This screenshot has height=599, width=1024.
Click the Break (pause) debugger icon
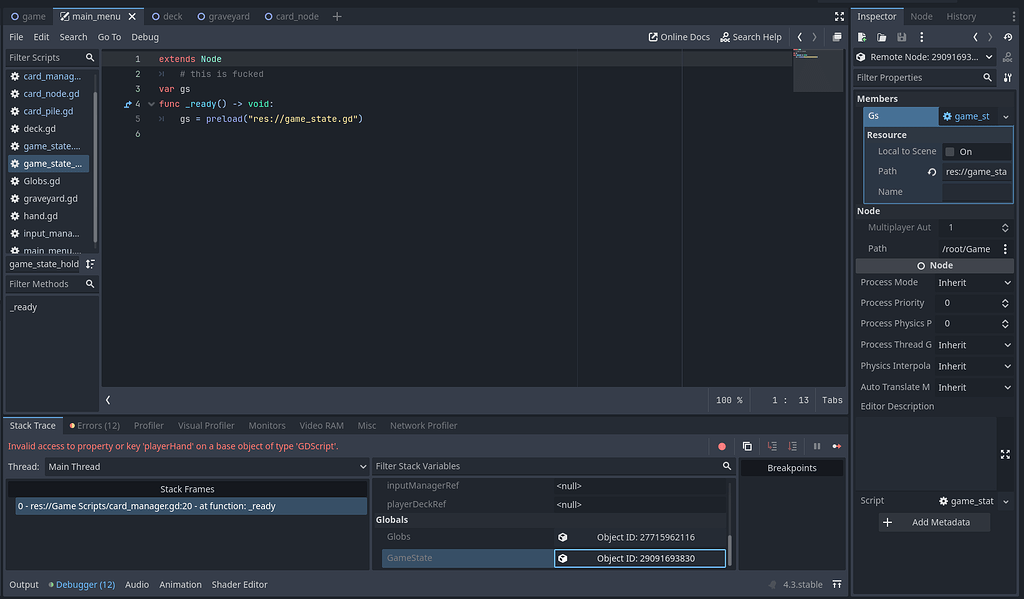click(818, 446)
